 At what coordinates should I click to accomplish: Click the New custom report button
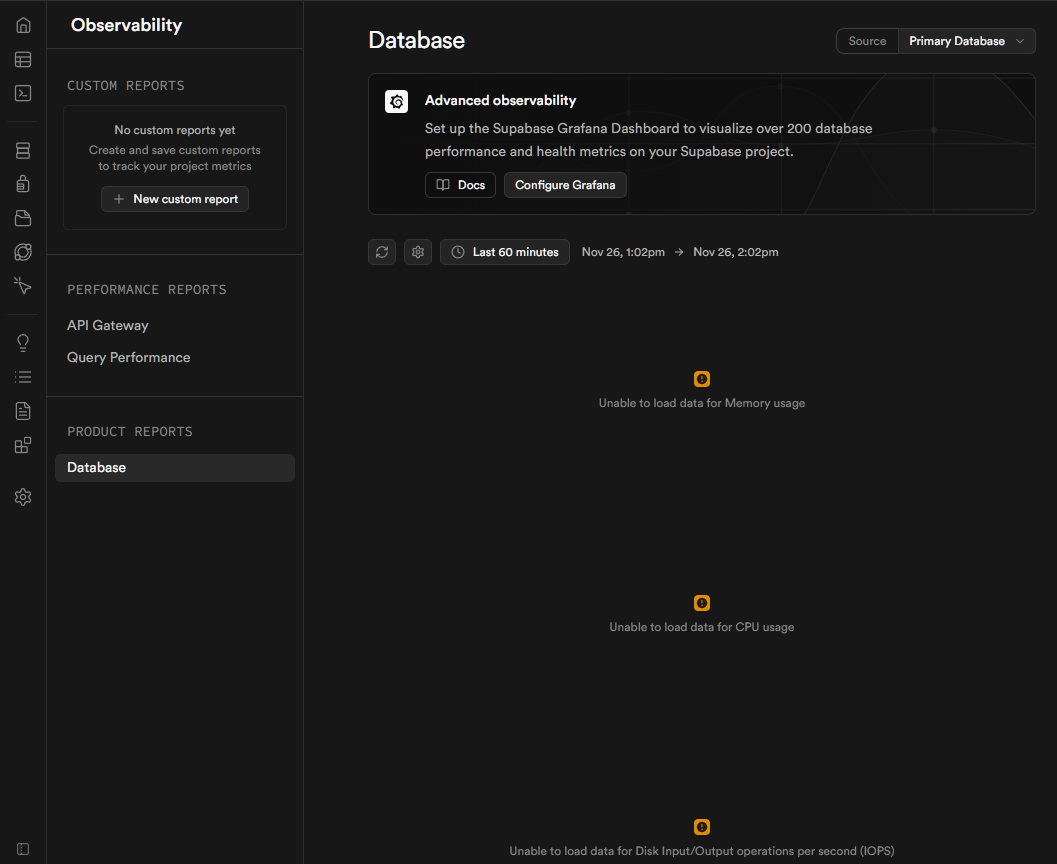pyautogui.click(x=175, y=199)
